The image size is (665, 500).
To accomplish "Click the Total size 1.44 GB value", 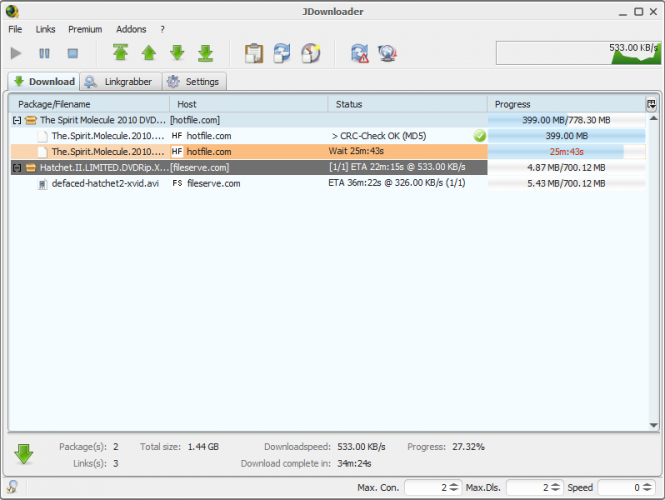I will [203, 447].
